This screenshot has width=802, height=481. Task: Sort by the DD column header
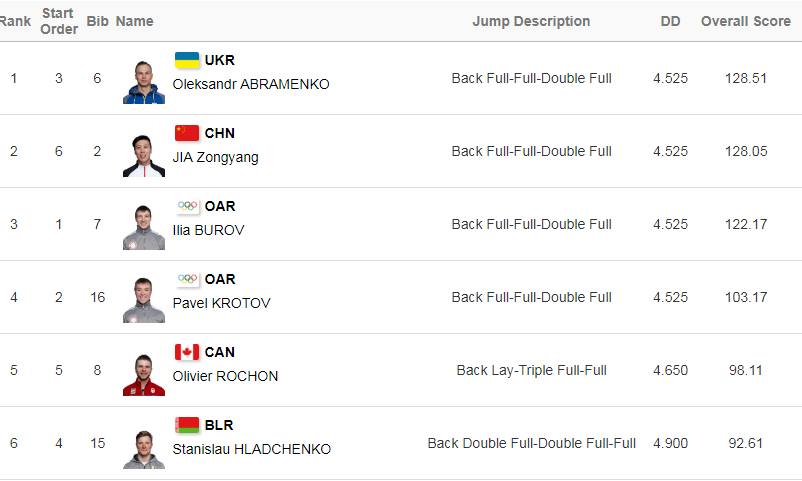point(670,21)
